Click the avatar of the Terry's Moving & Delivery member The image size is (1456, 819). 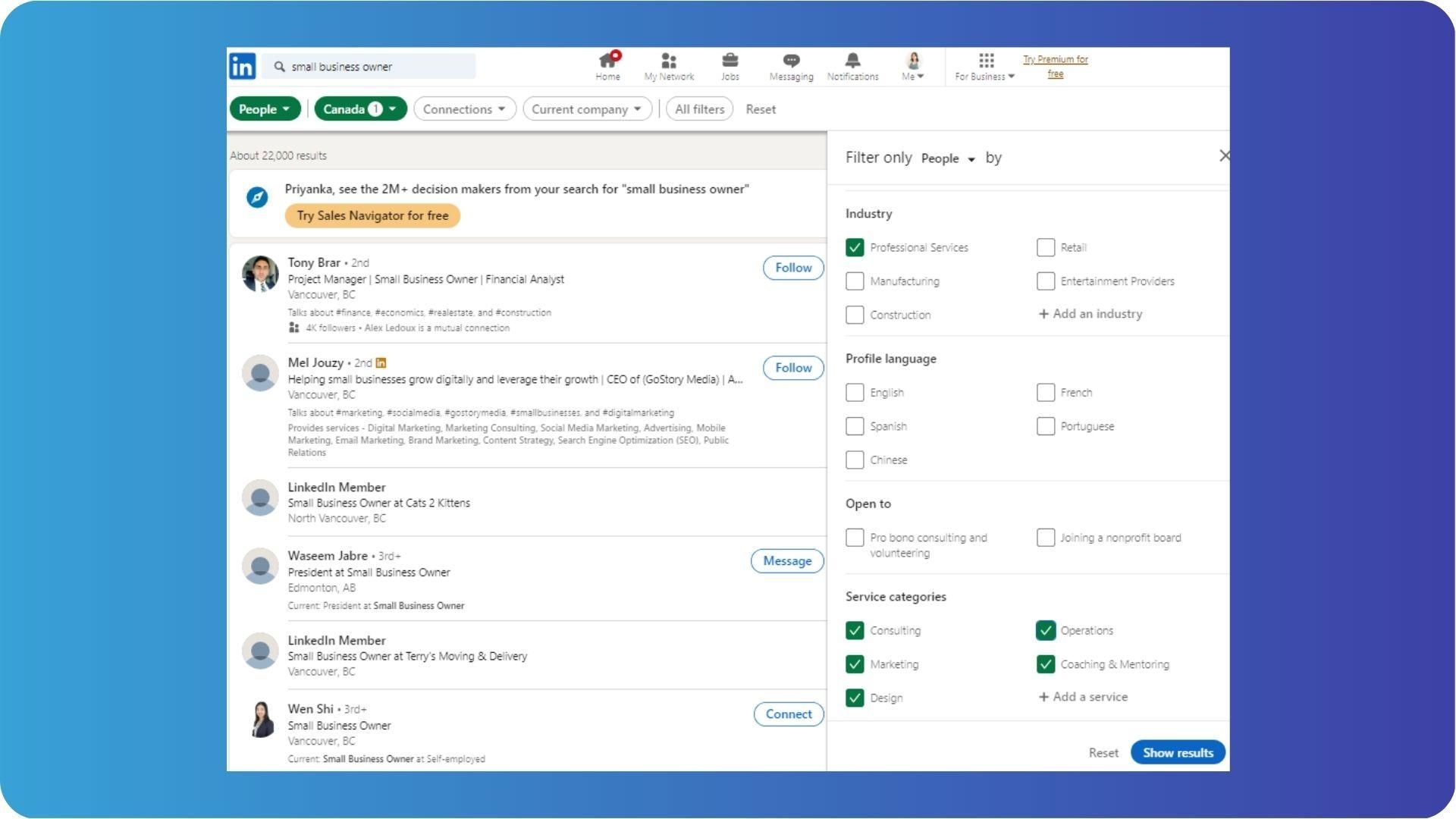coord(260,651)
